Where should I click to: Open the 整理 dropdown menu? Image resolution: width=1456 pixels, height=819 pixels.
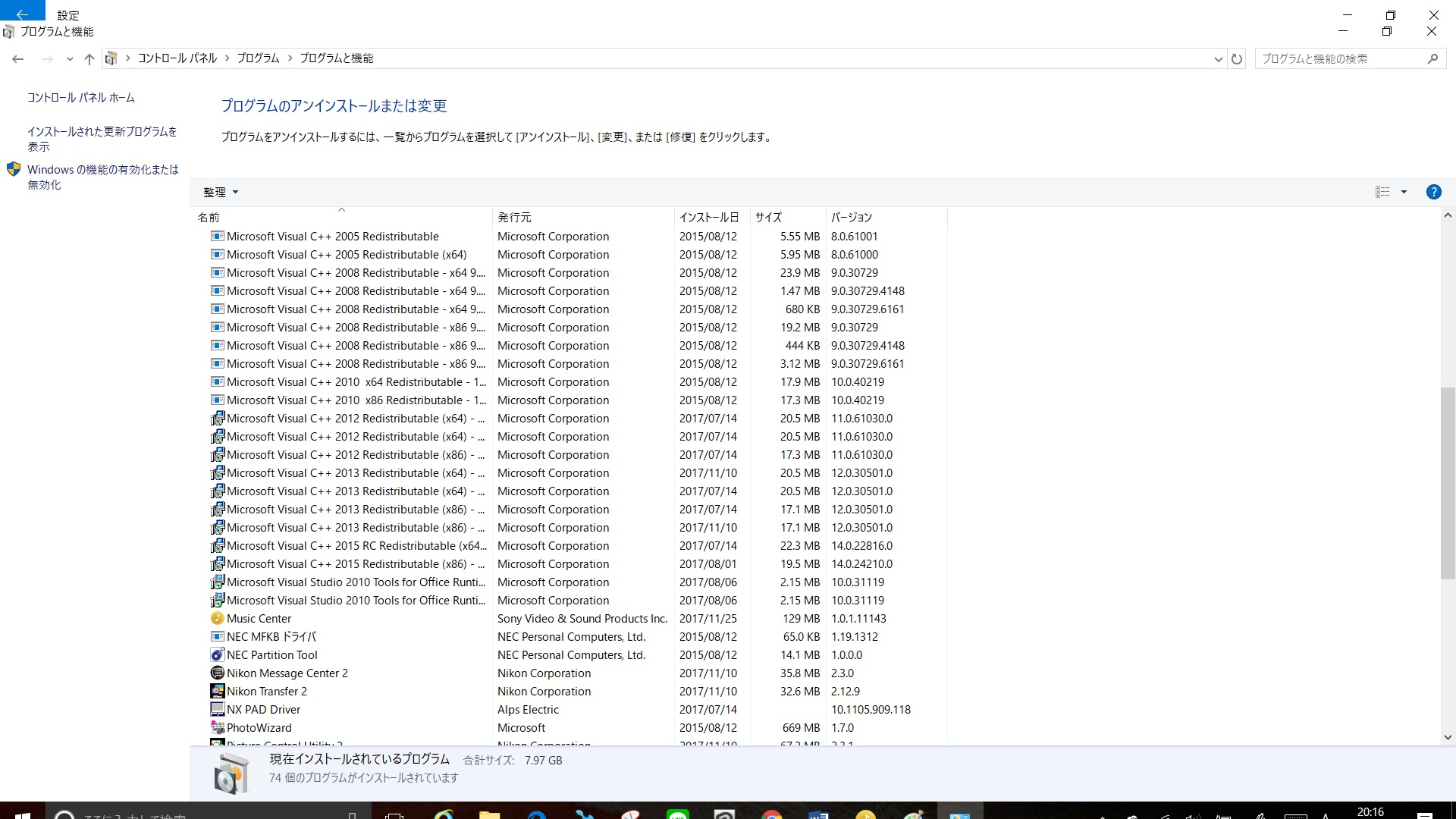pos(221,192)
